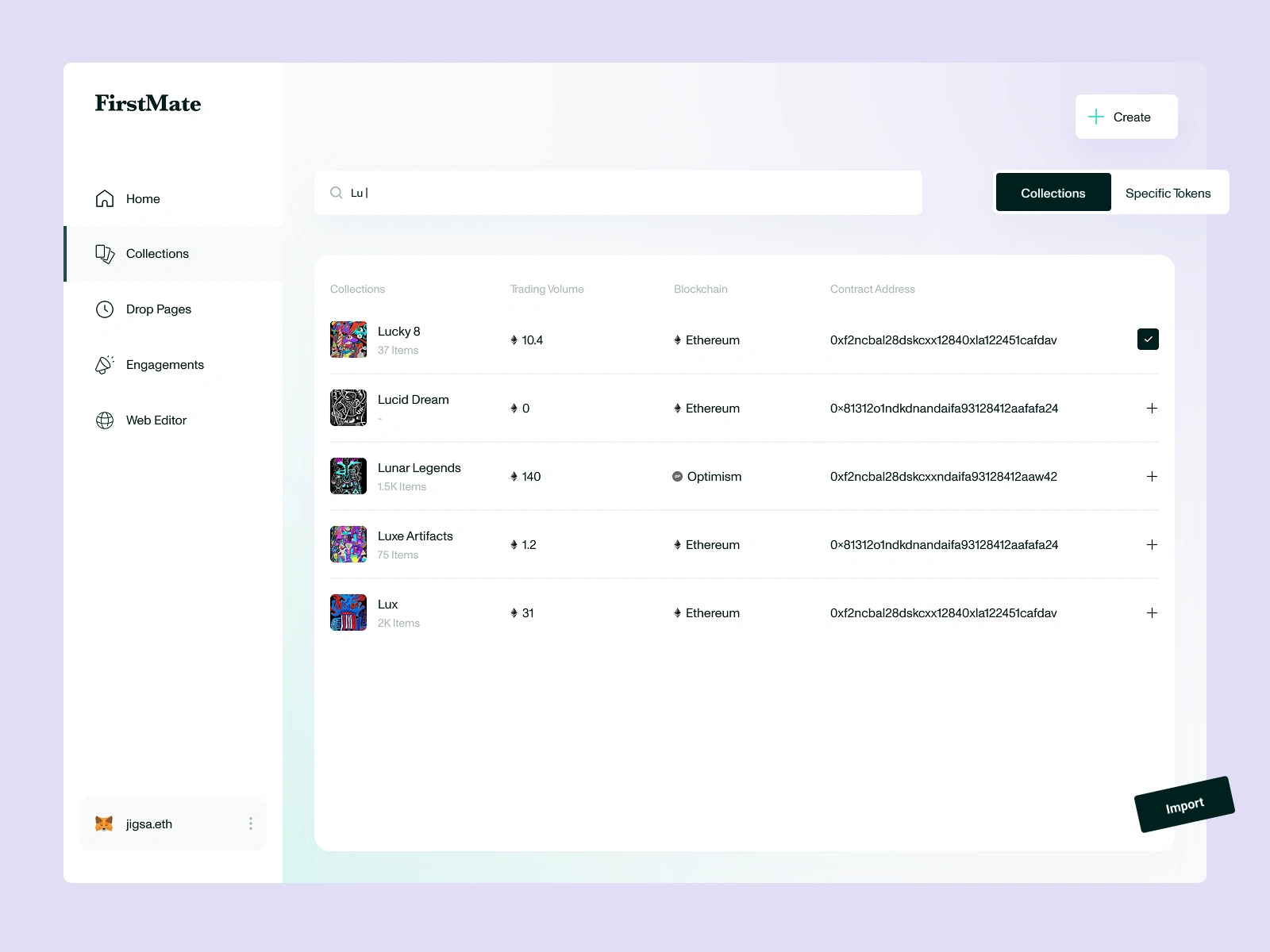This screenshot has height=952, width=1270.
Task: Switch to Specific Tokens tab
Action: (x=1168, y=193)
